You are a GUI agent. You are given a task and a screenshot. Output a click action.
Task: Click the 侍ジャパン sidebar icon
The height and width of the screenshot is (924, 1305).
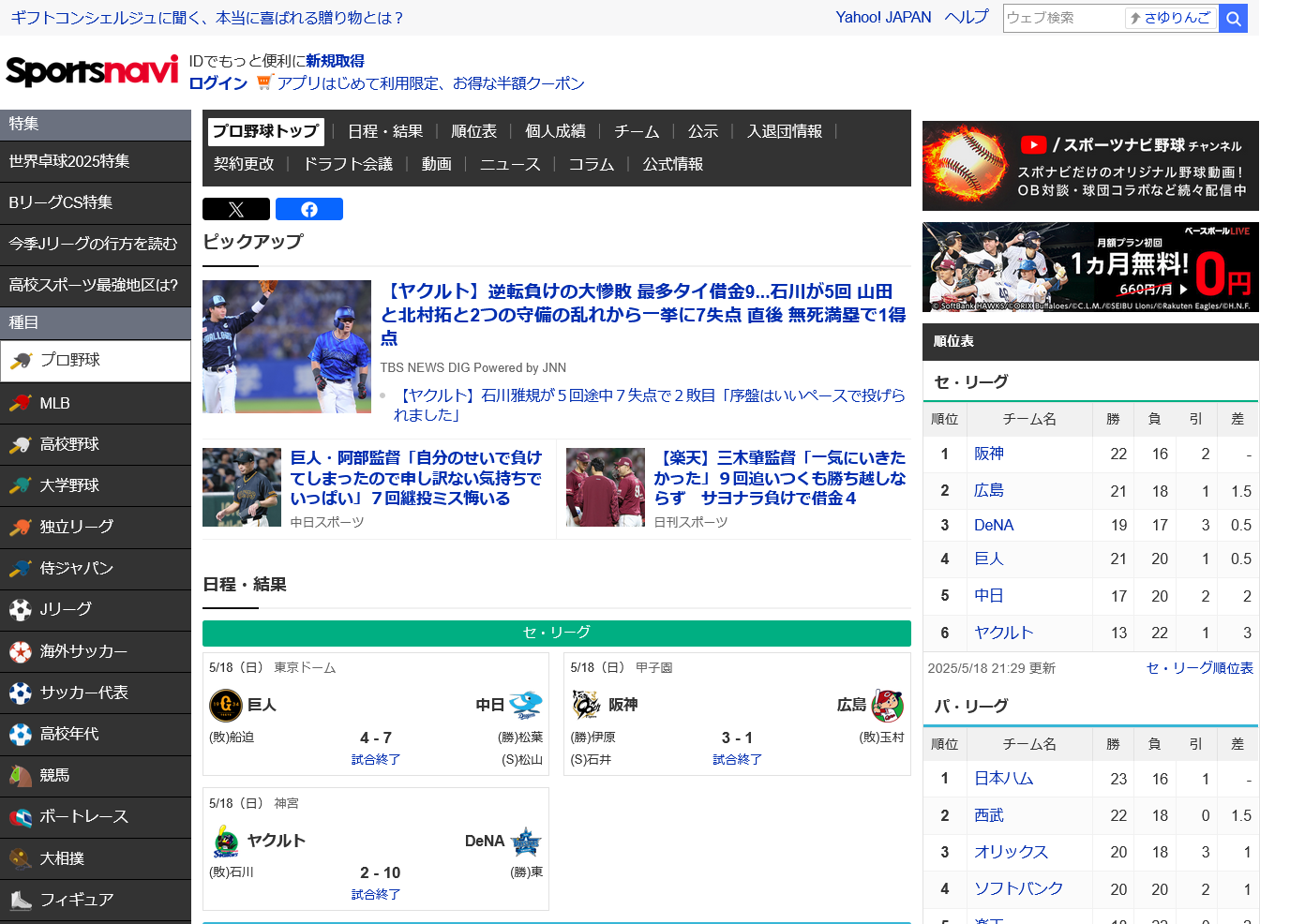point(21,568)
